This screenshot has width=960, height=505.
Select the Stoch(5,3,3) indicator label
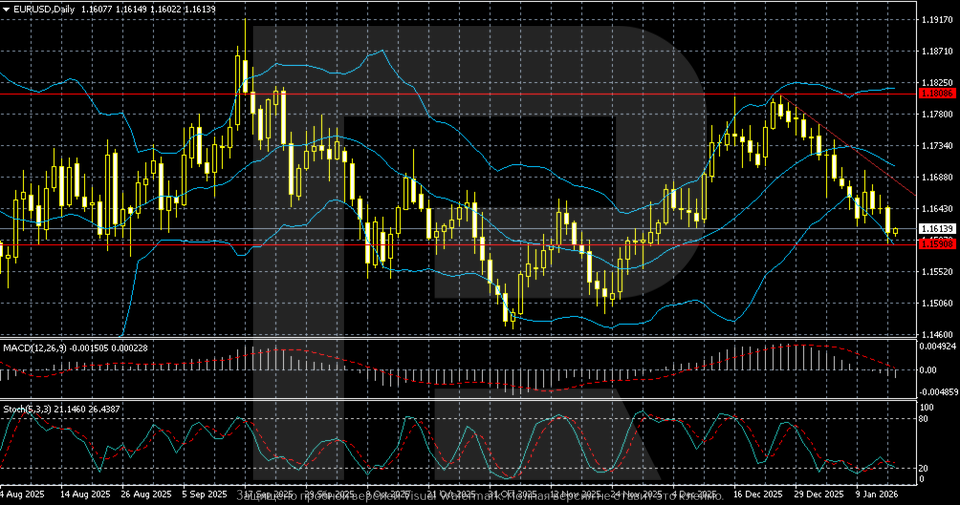[x=28, y=408]
